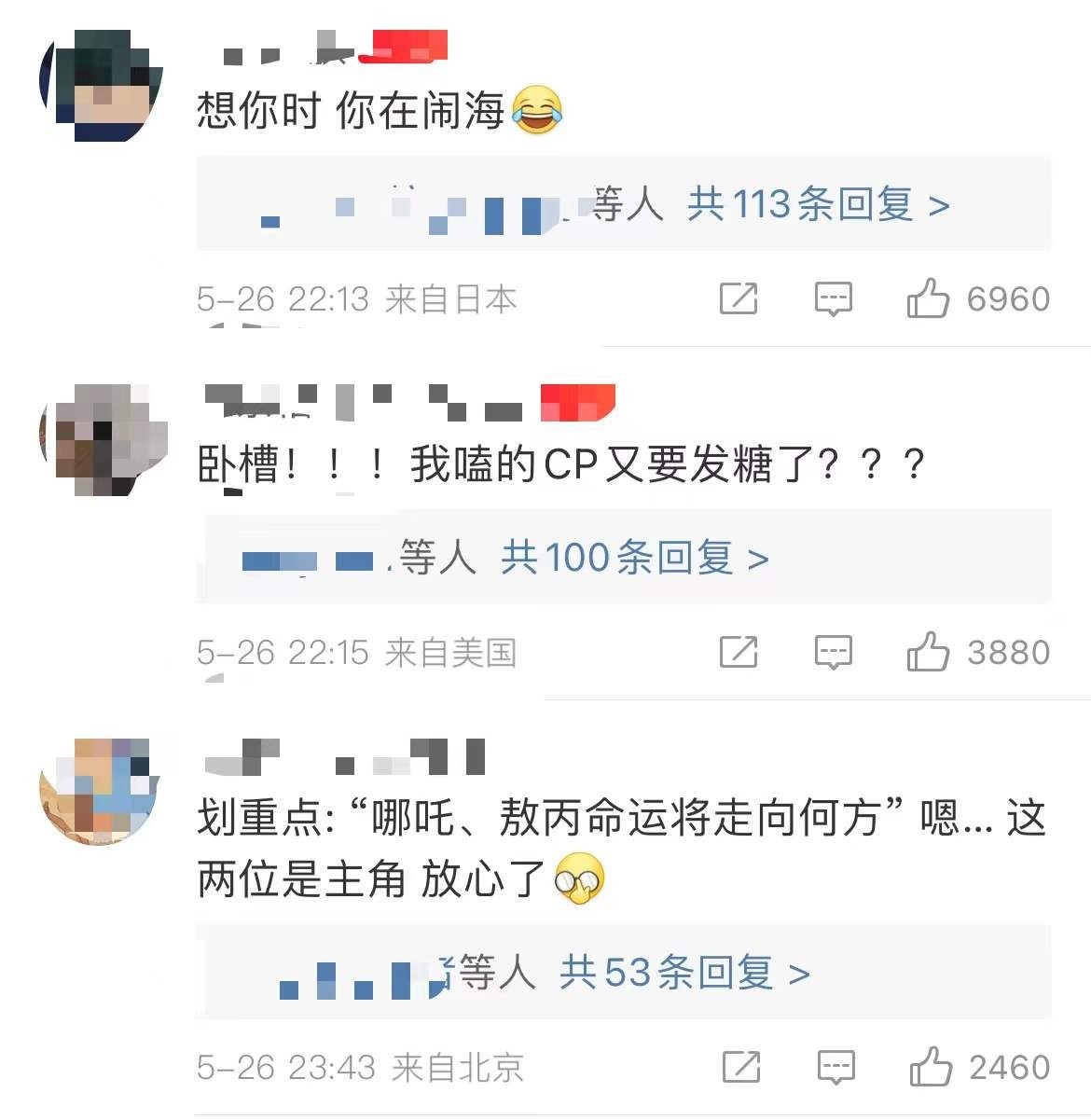Expand 共53条回复 replies
The width and height of the screenshot is (1091, 1120).
coord(684,973)
